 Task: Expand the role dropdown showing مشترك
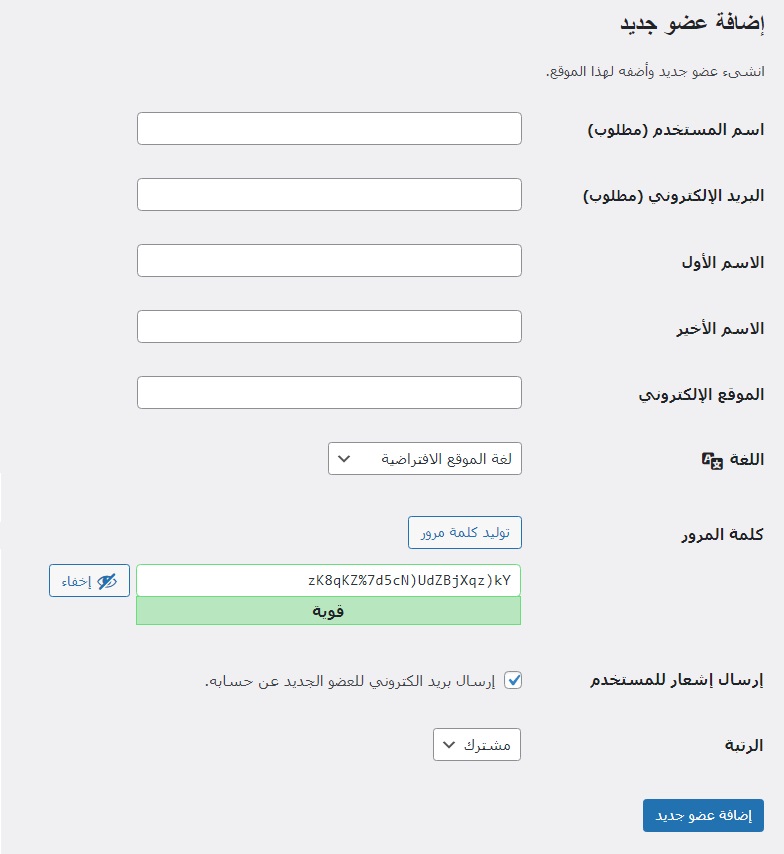click(477, 745)
